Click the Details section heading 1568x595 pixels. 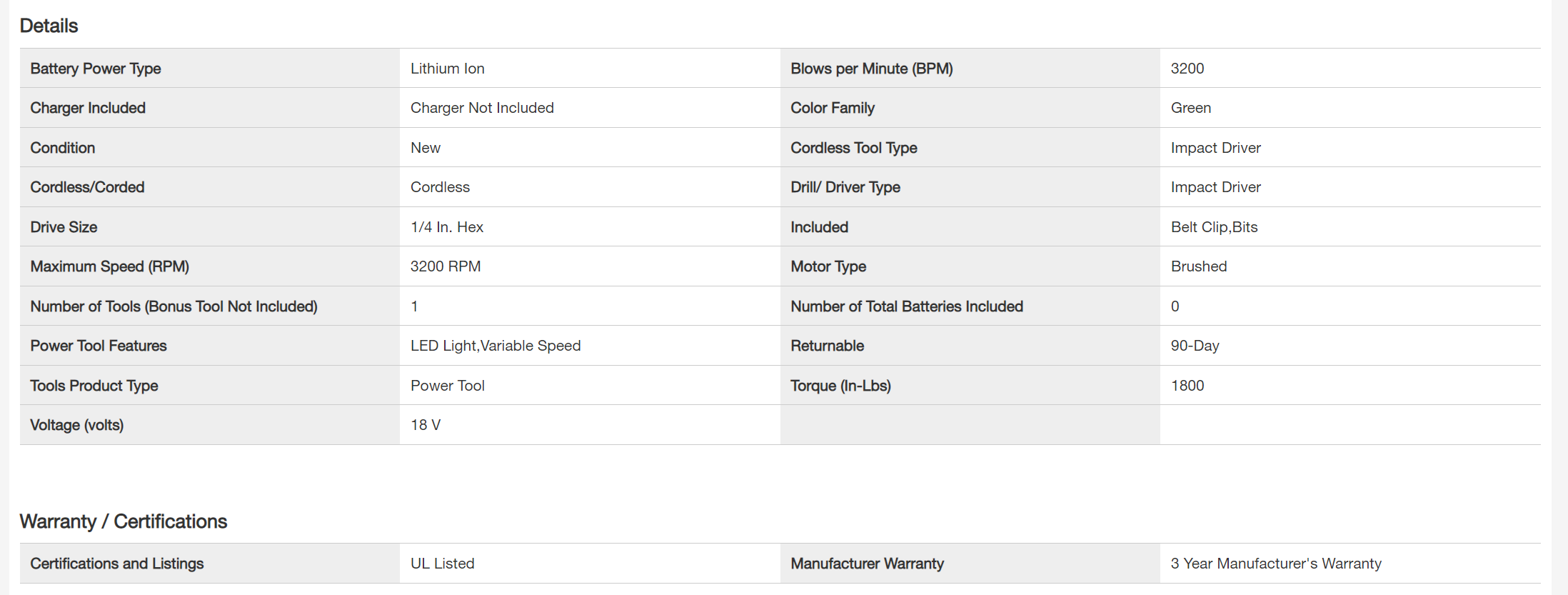pyautogui.click(x=49, y=26)
